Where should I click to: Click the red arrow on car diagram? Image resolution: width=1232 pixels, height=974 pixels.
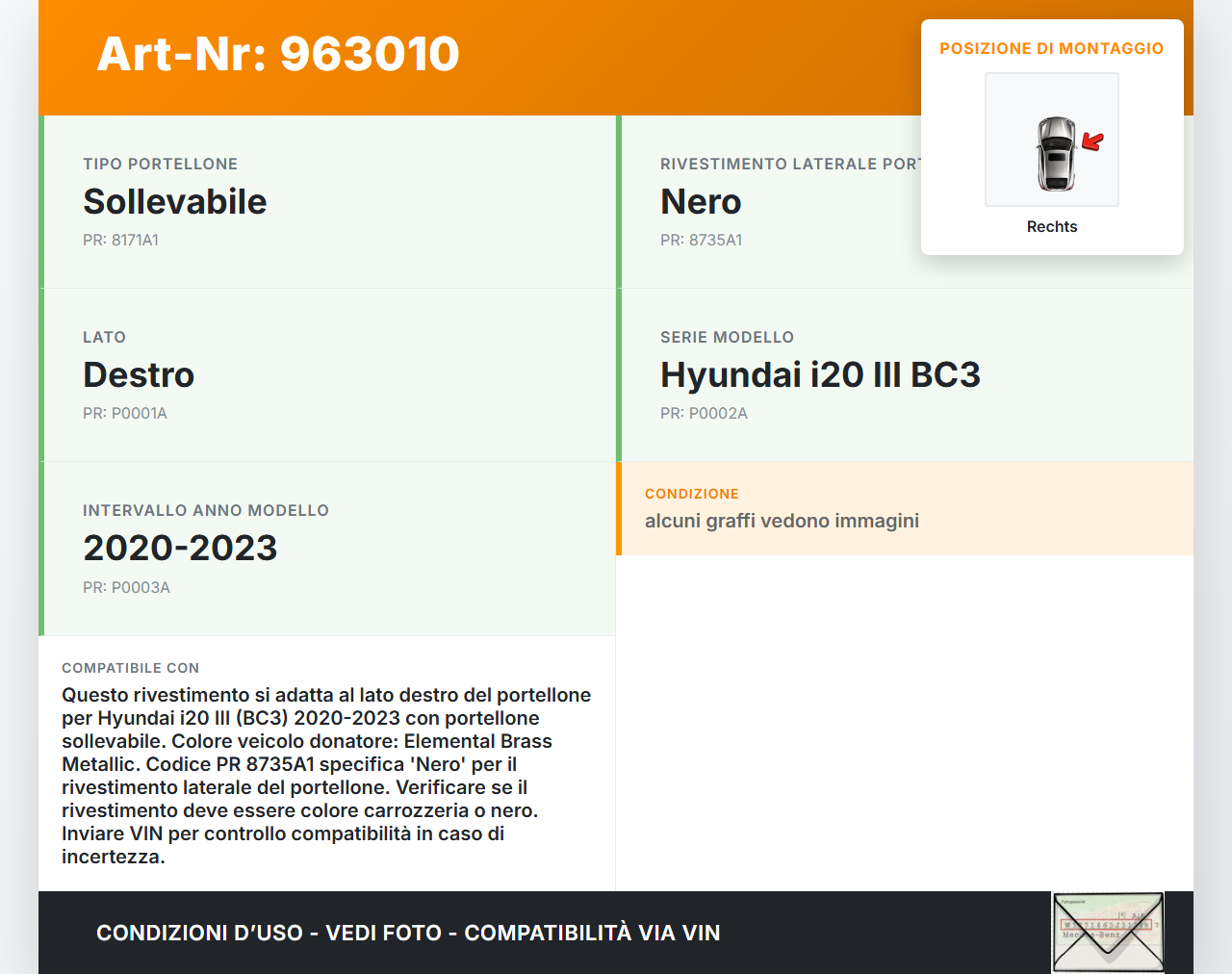click(x=1092, y=142)
